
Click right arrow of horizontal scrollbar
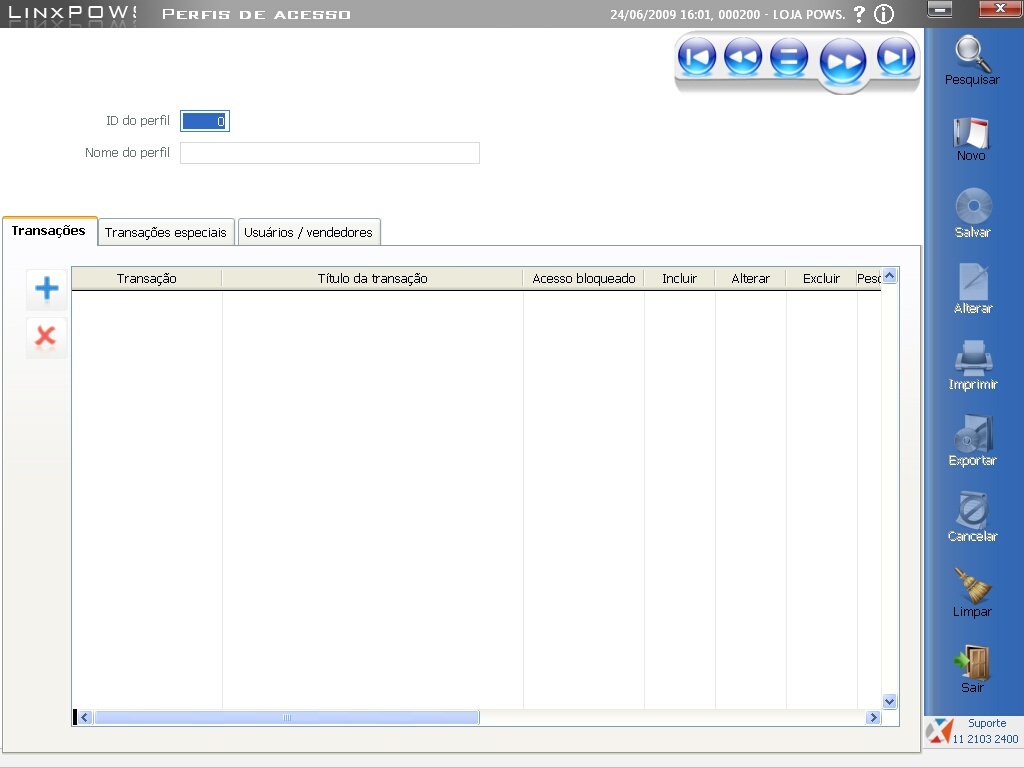873,717
